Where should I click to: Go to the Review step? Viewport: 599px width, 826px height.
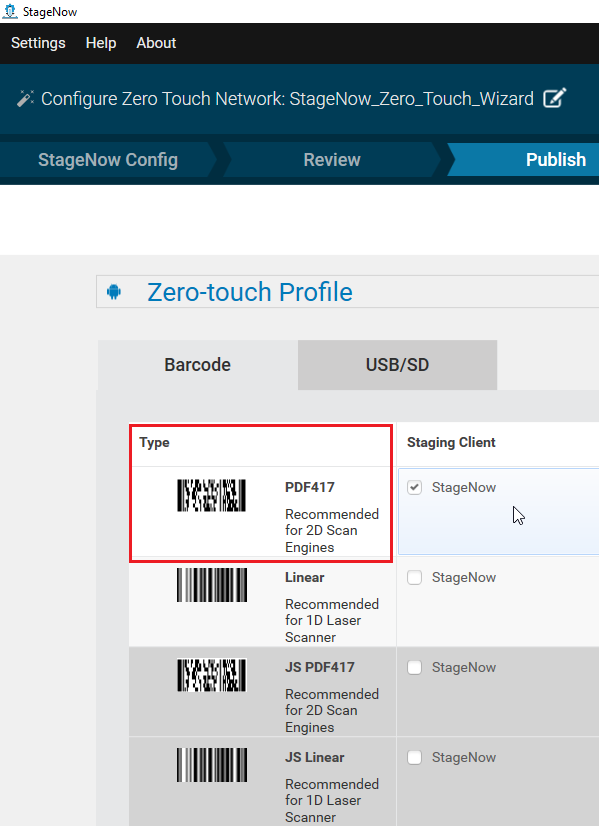click(x=332, y=160)
